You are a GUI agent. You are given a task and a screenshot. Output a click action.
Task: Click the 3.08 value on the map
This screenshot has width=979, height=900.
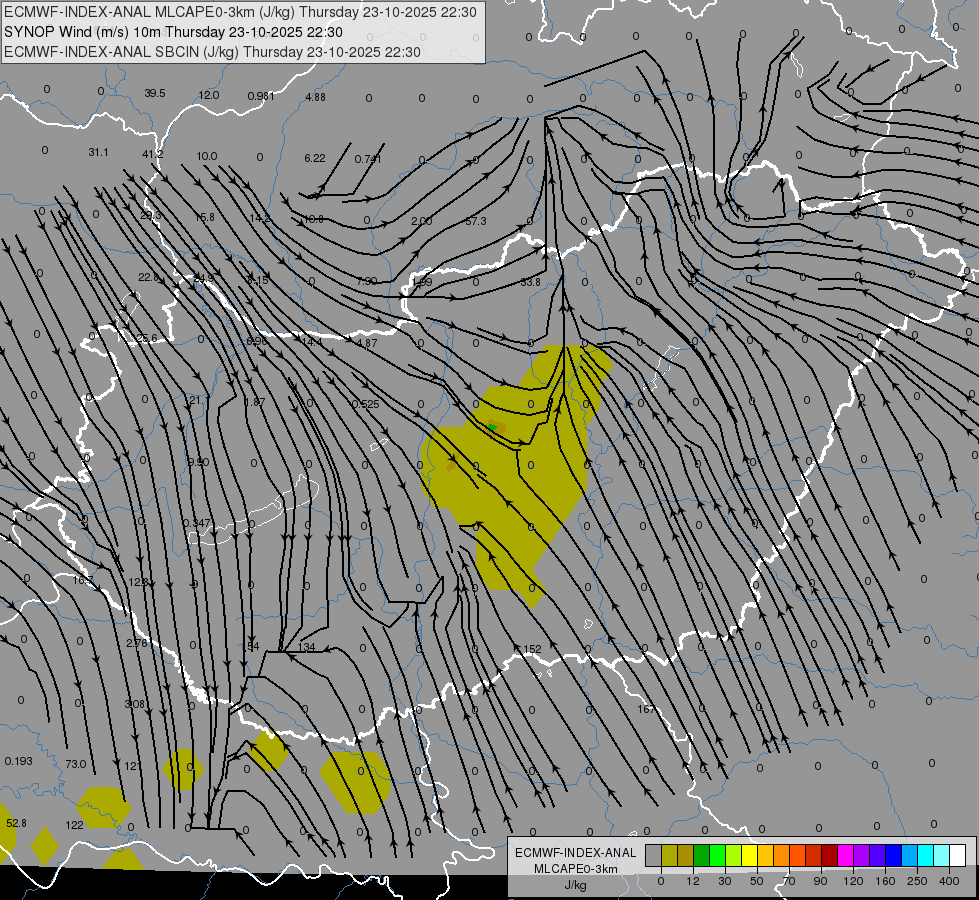coord(135,704)
